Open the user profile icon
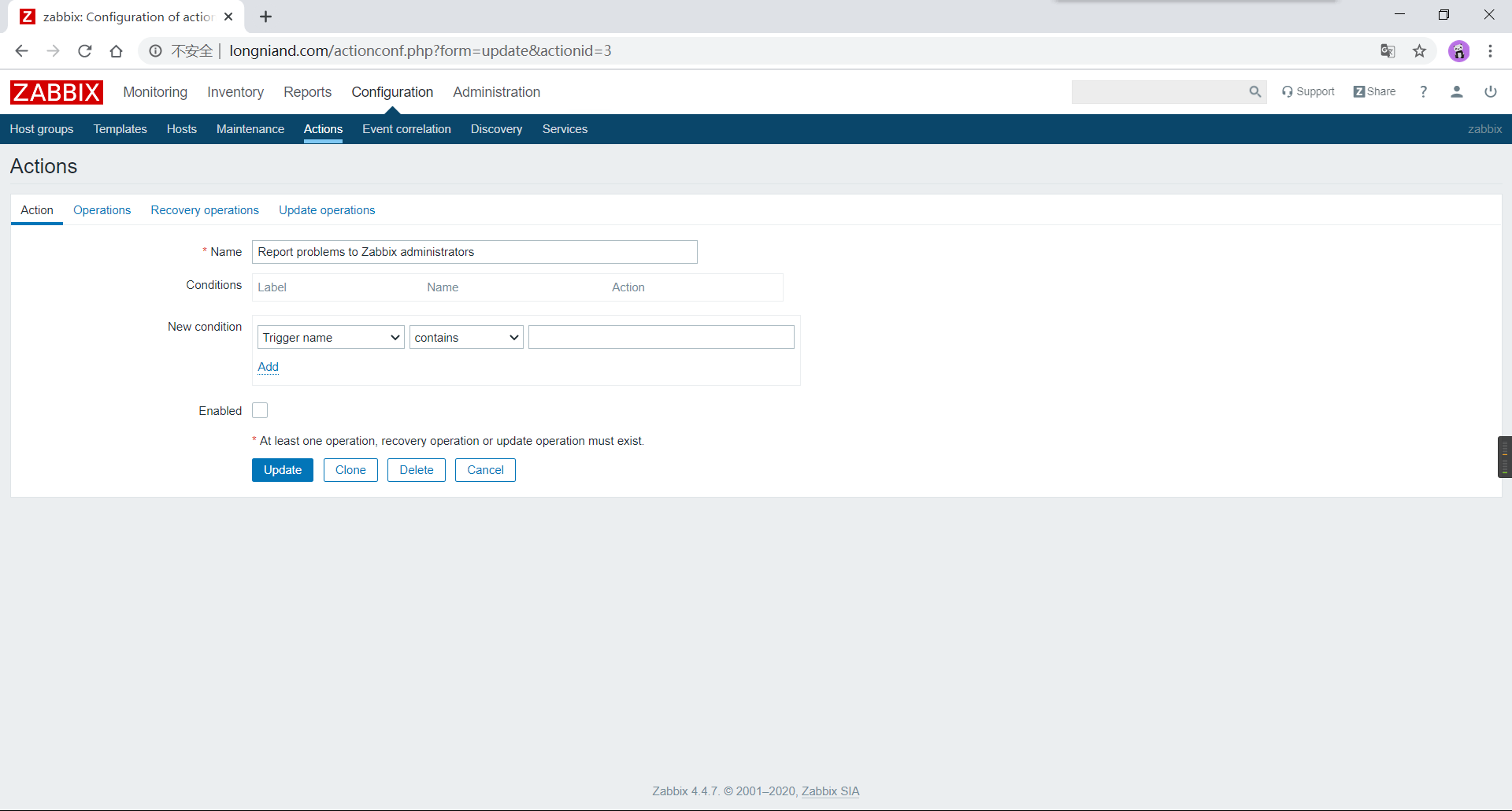The height and width of the screenshot is (811, 1512). [1457, 92]
